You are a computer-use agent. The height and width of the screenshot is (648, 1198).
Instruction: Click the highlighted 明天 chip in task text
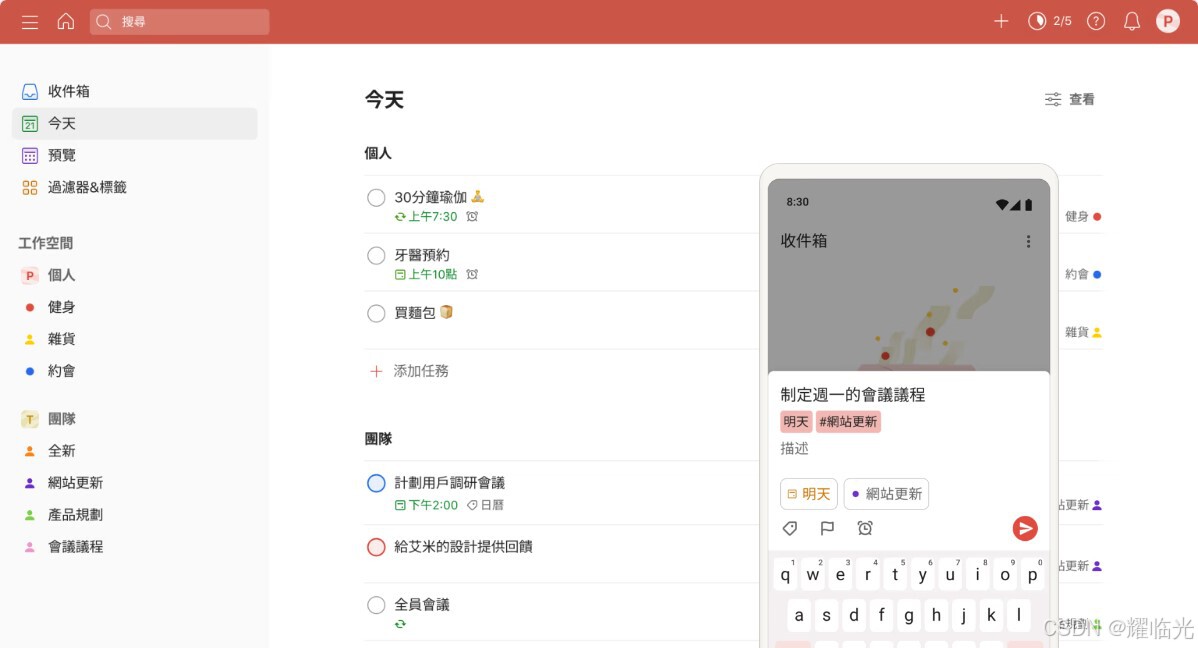coord(795,422)
